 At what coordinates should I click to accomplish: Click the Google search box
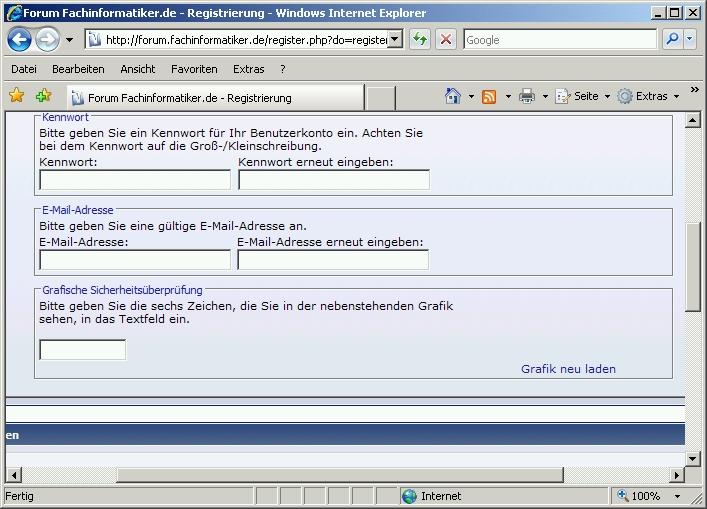(560, 40)
